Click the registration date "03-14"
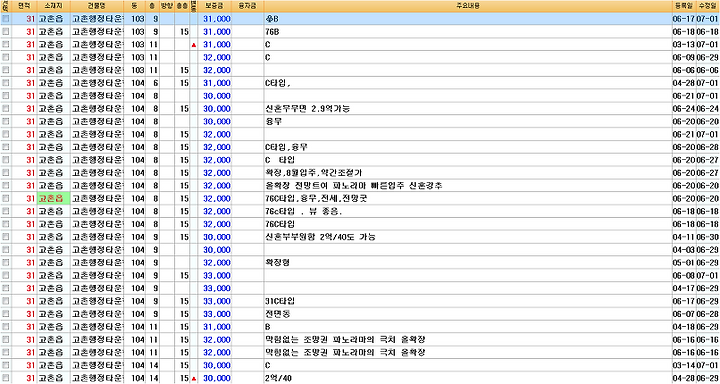Viewport: 720px width, 384px height. 683,366
